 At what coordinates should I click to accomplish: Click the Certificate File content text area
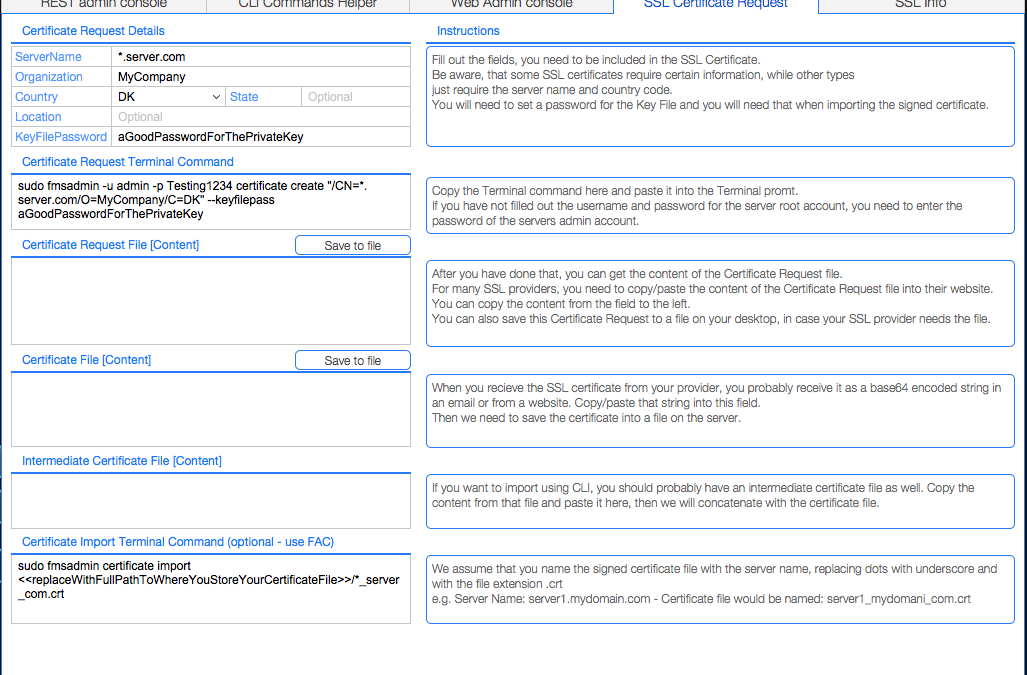coord(211,409)
